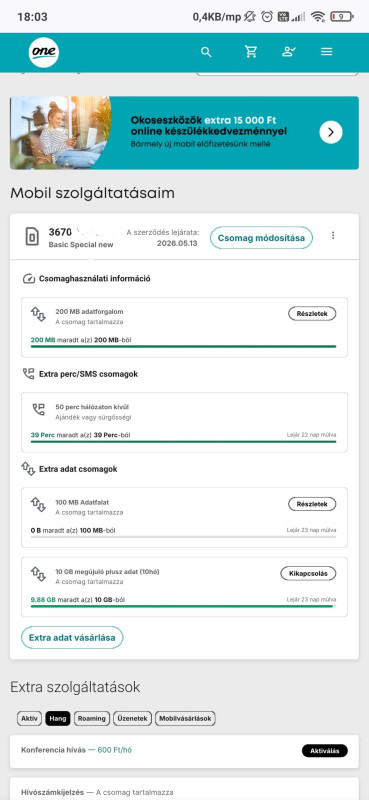The width and height of the screenshot is (369, 800).
Task: Open the search magnifier icon in header
Action: (206, 52)
